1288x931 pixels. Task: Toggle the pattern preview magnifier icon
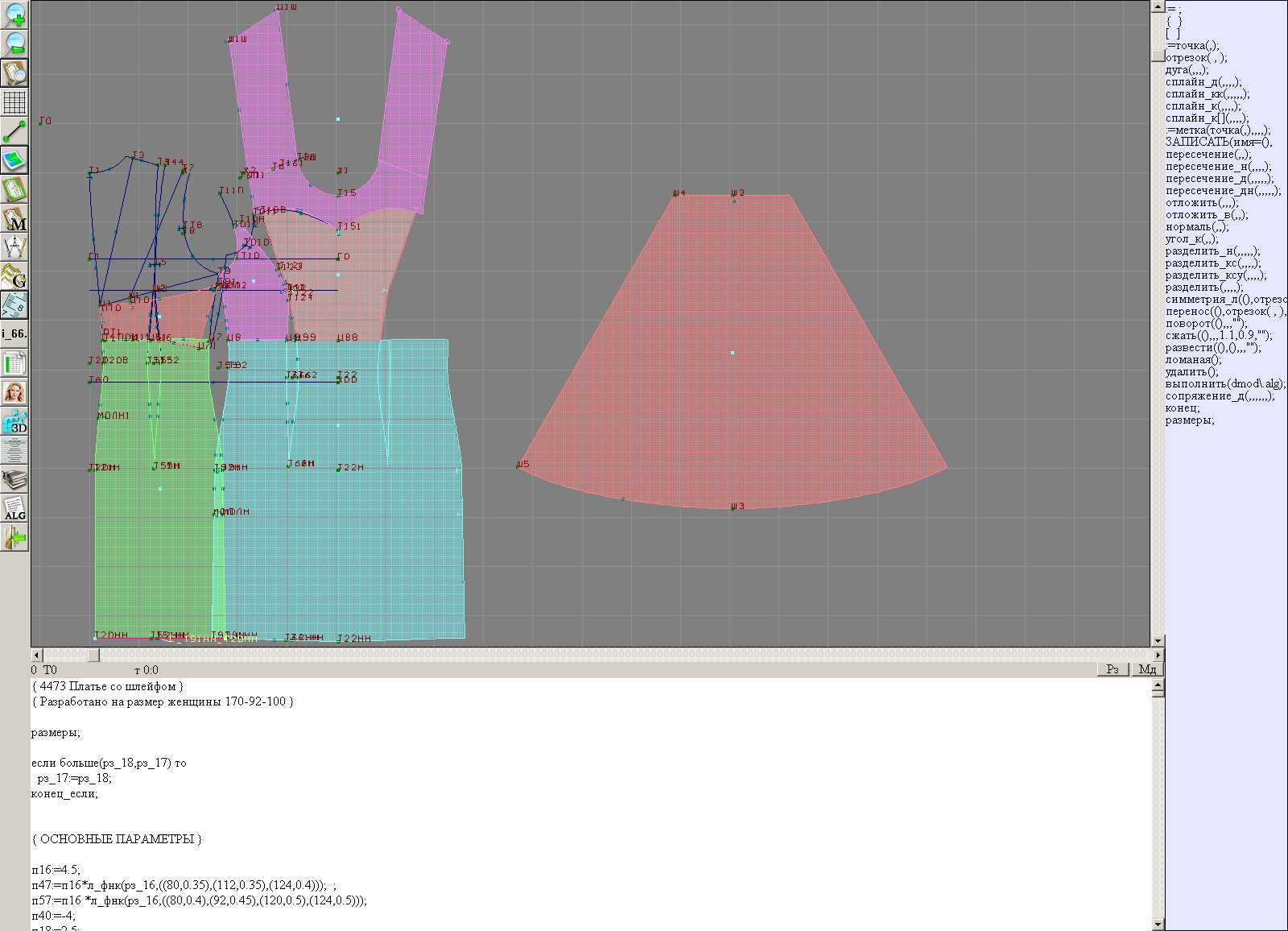click(x=14, y=72)
